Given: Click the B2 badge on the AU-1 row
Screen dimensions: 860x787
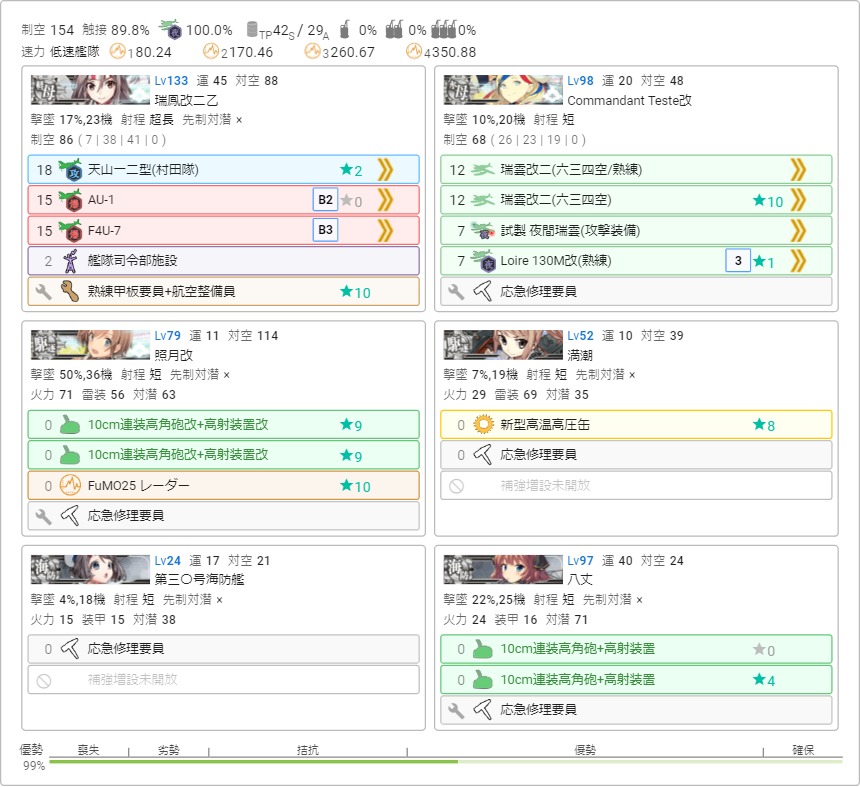Looking at the screenshot, I should [x=325, y=200].
